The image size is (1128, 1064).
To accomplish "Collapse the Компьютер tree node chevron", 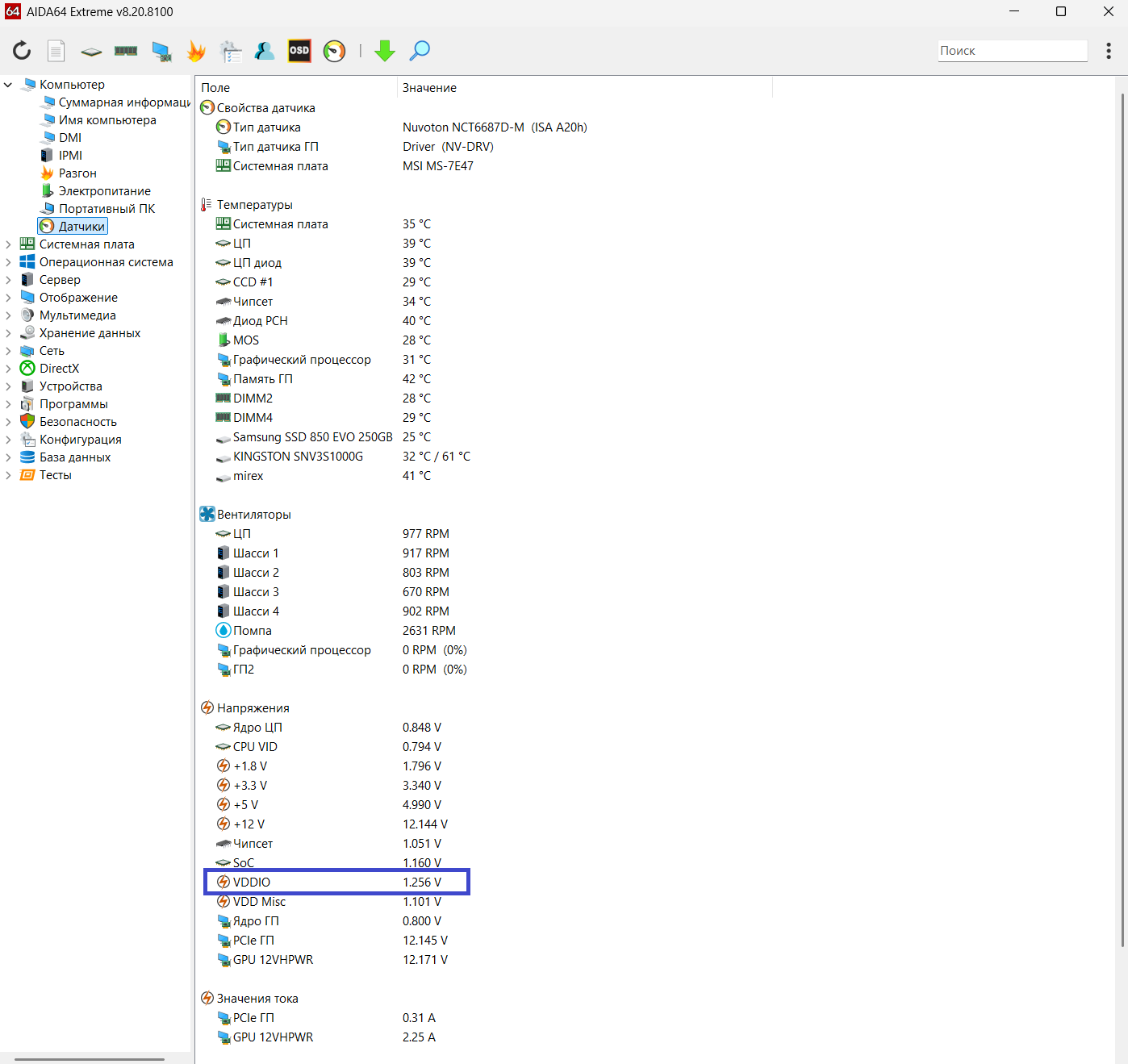I will [8, 85].
